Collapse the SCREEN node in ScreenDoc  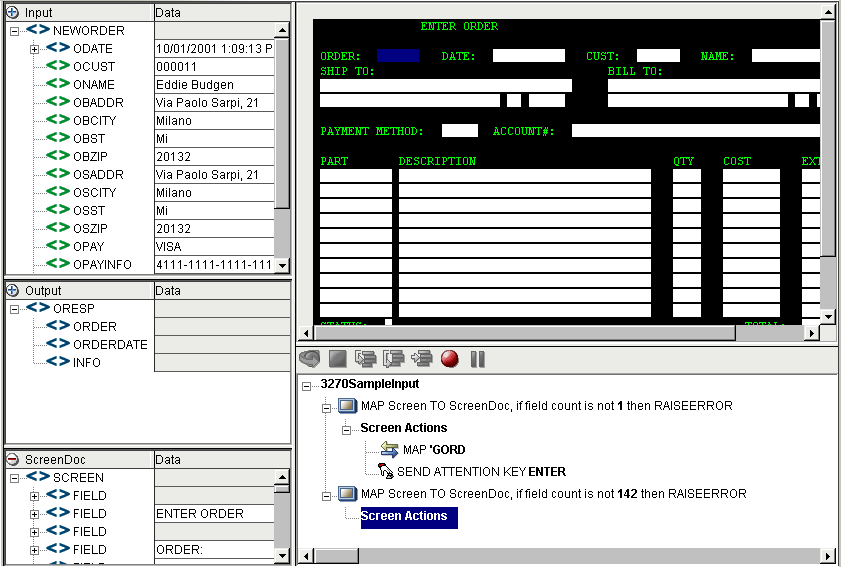pyautogui.click(x=14, y=478)
